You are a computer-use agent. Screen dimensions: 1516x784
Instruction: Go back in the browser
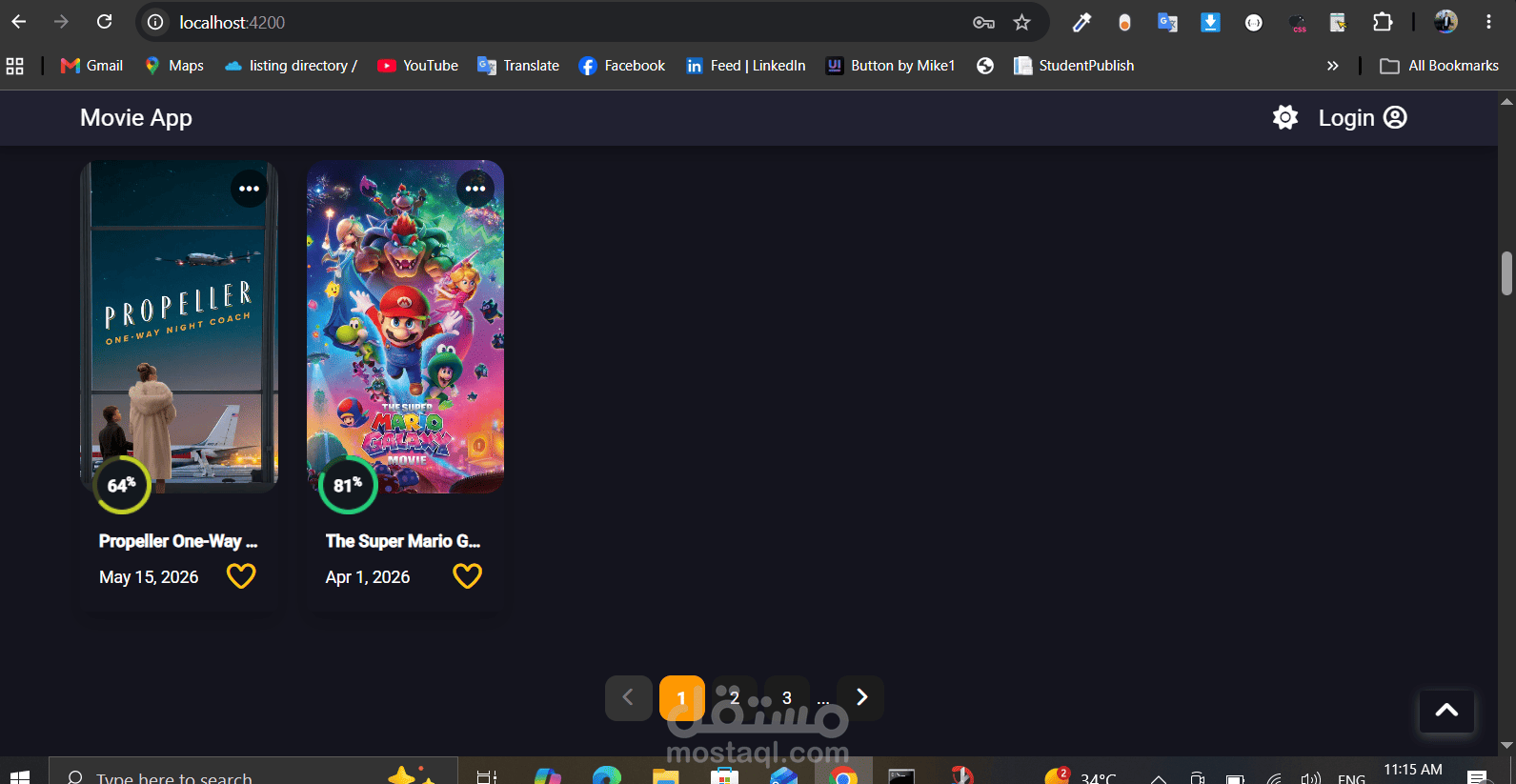[x=19, y=22]
